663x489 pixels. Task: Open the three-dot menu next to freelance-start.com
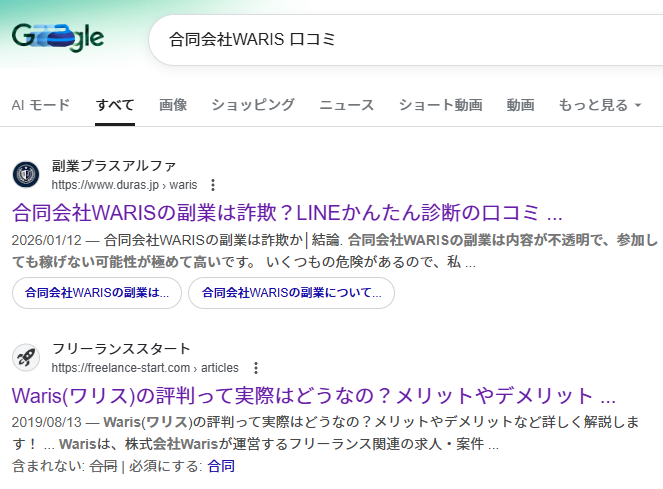pos(256,368)
